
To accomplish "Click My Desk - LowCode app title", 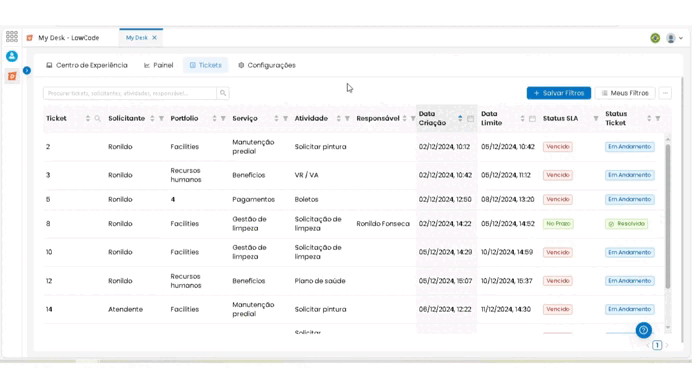I will click(x=68, y=38).
